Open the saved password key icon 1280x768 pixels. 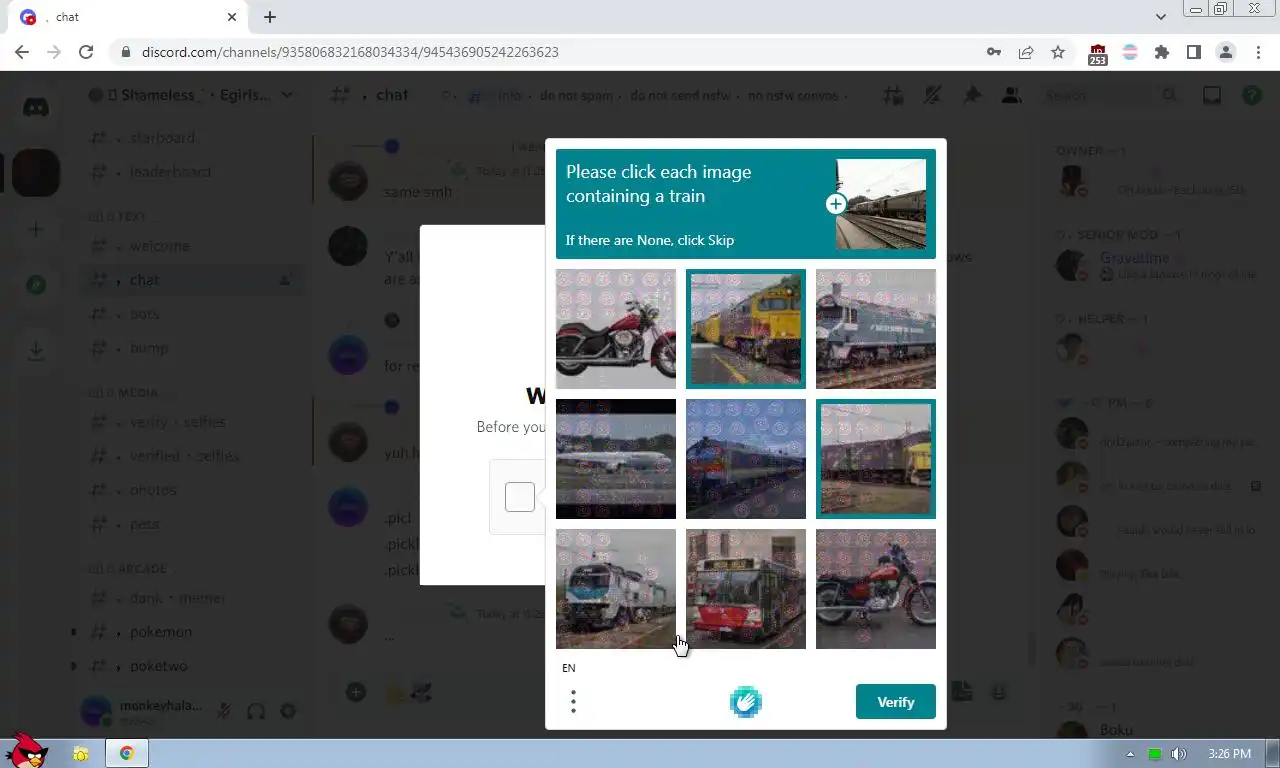coord(994,52)
